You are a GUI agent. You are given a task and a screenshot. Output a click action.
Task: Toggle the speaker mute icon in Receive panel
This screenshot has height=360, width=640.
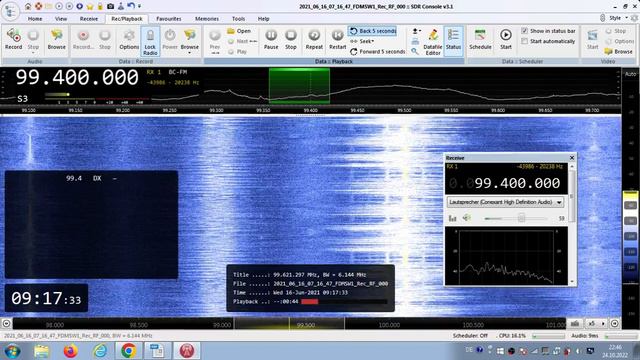pyautogui.click(x=466, y=218)
